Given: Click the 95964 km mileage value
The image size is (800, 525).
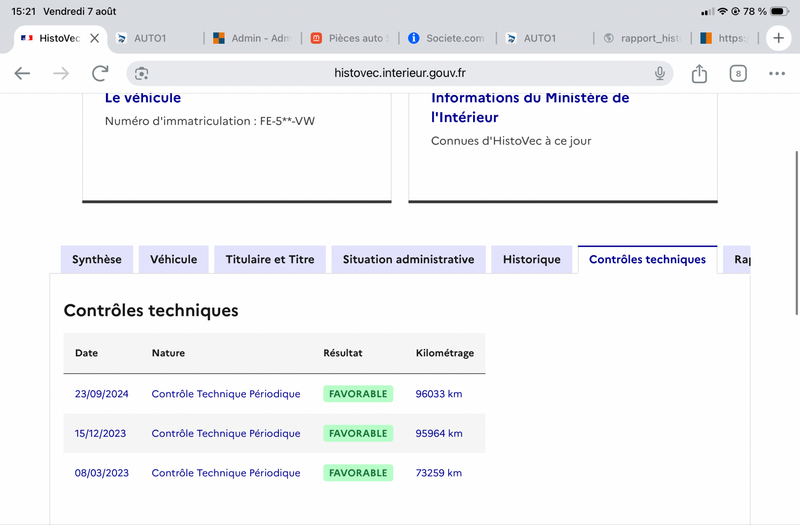Looking at the screenshot, I should pyautogui.click(x=439, y=433).
